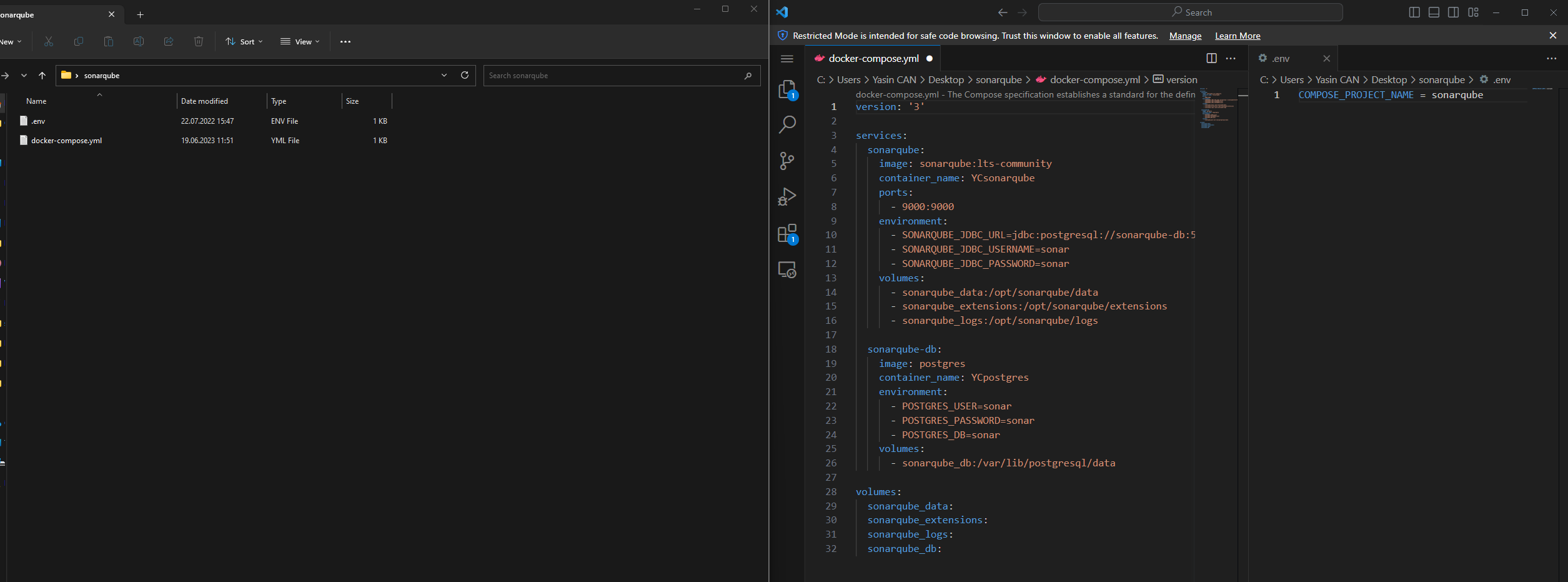Click line 1 version text in editor
The height and width of the screenshot is (582, 1568).
pyautogui.click(x=890, y=107)
